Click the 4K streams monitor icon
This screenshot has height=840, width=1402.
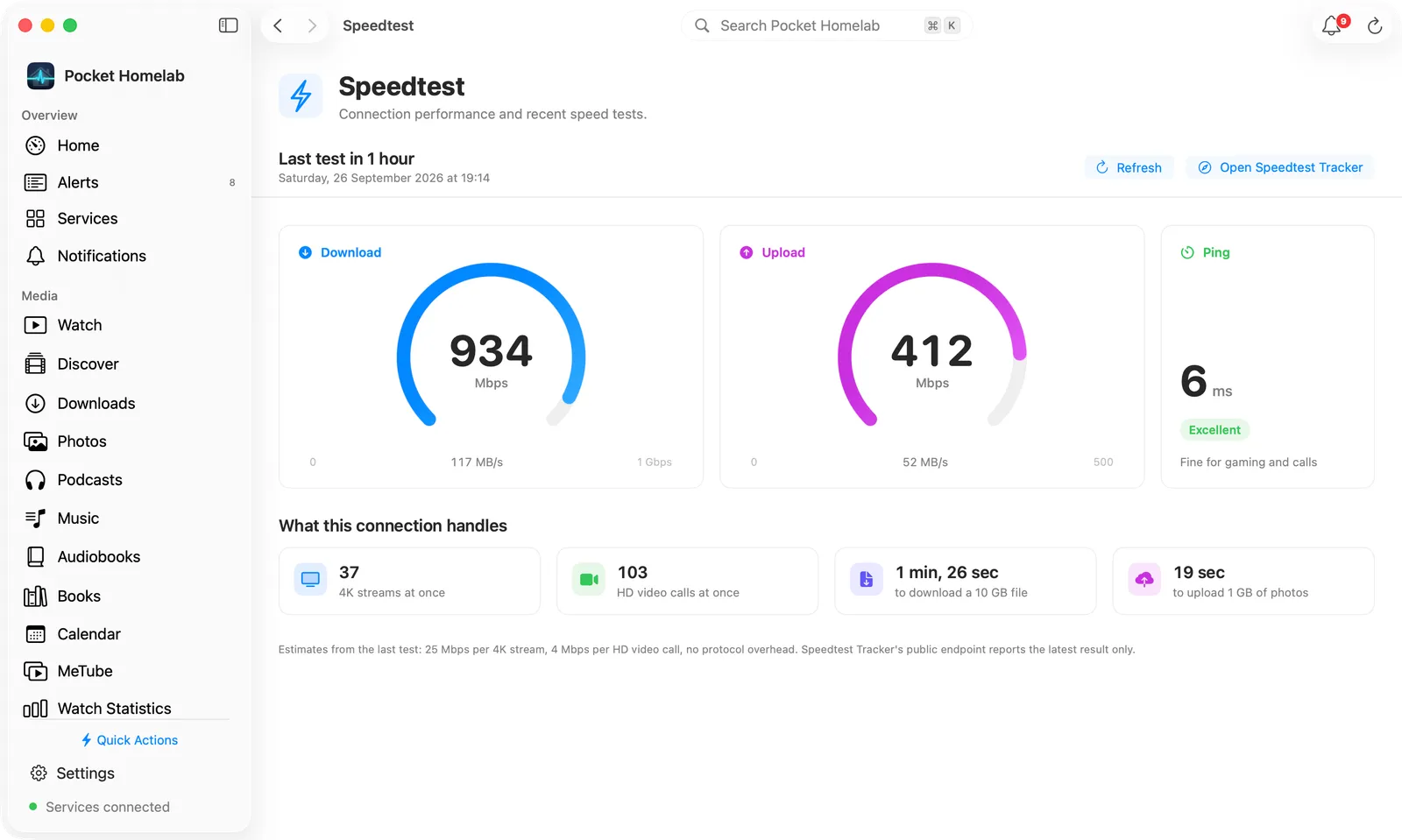click(310, 579)
